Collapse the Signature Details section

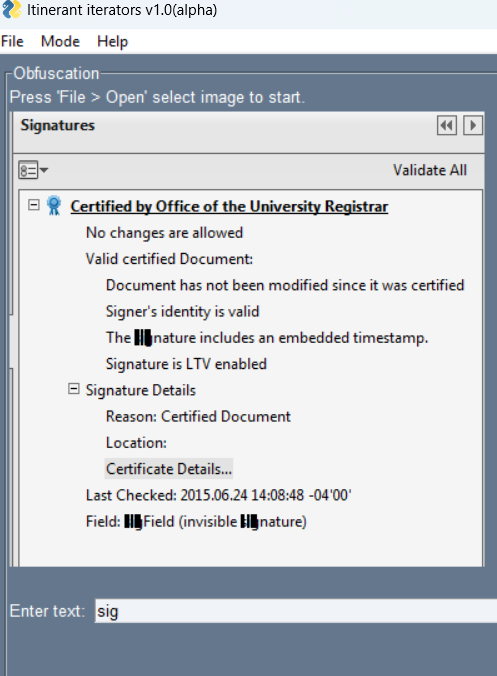(x=74, y=389)
